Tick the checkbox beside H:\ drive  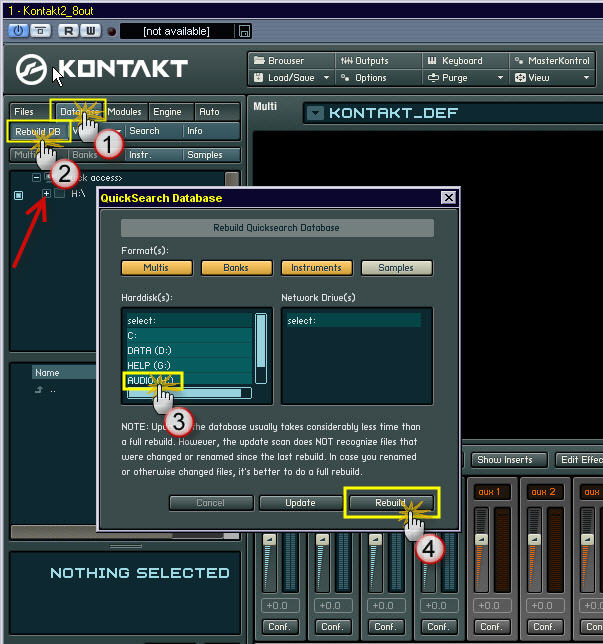point(60,193)
